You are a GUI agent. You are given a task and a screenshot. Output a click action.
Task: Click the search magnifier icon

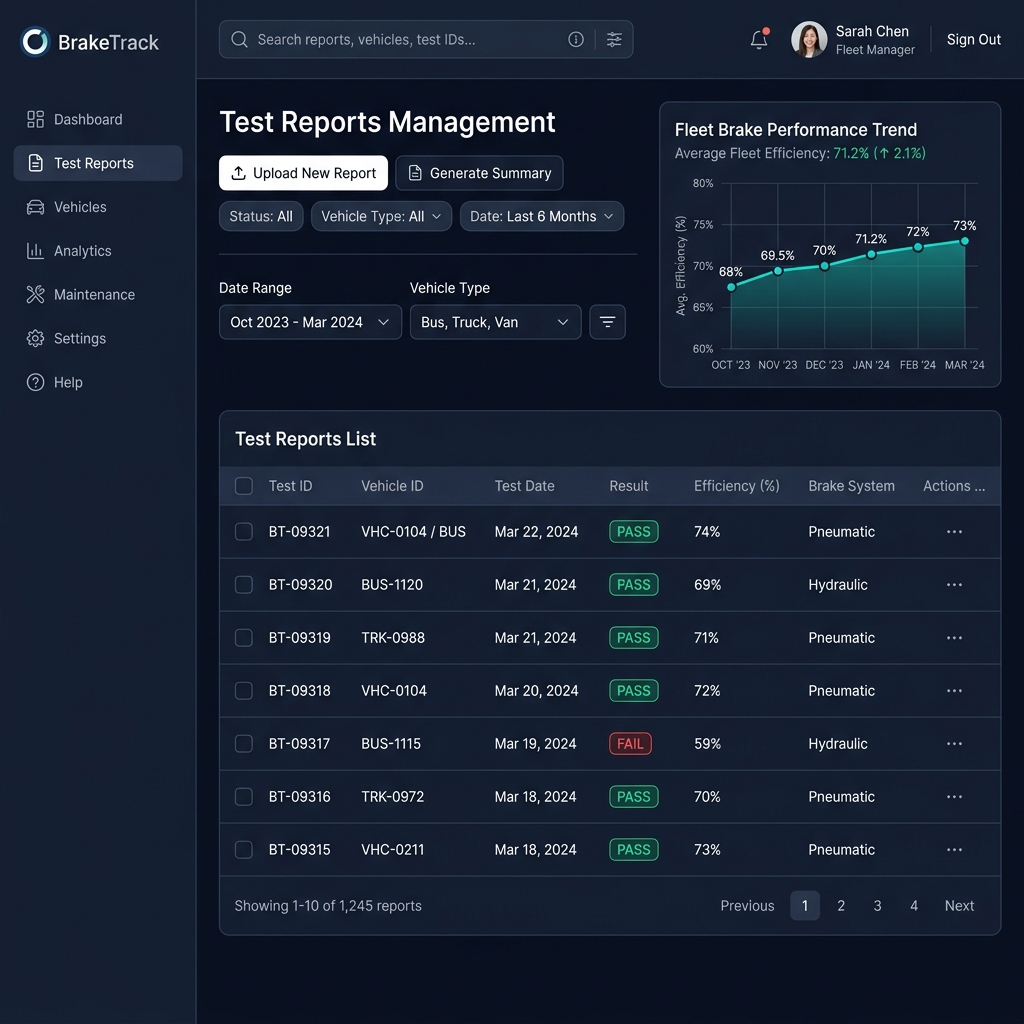(x=239, y=39)
